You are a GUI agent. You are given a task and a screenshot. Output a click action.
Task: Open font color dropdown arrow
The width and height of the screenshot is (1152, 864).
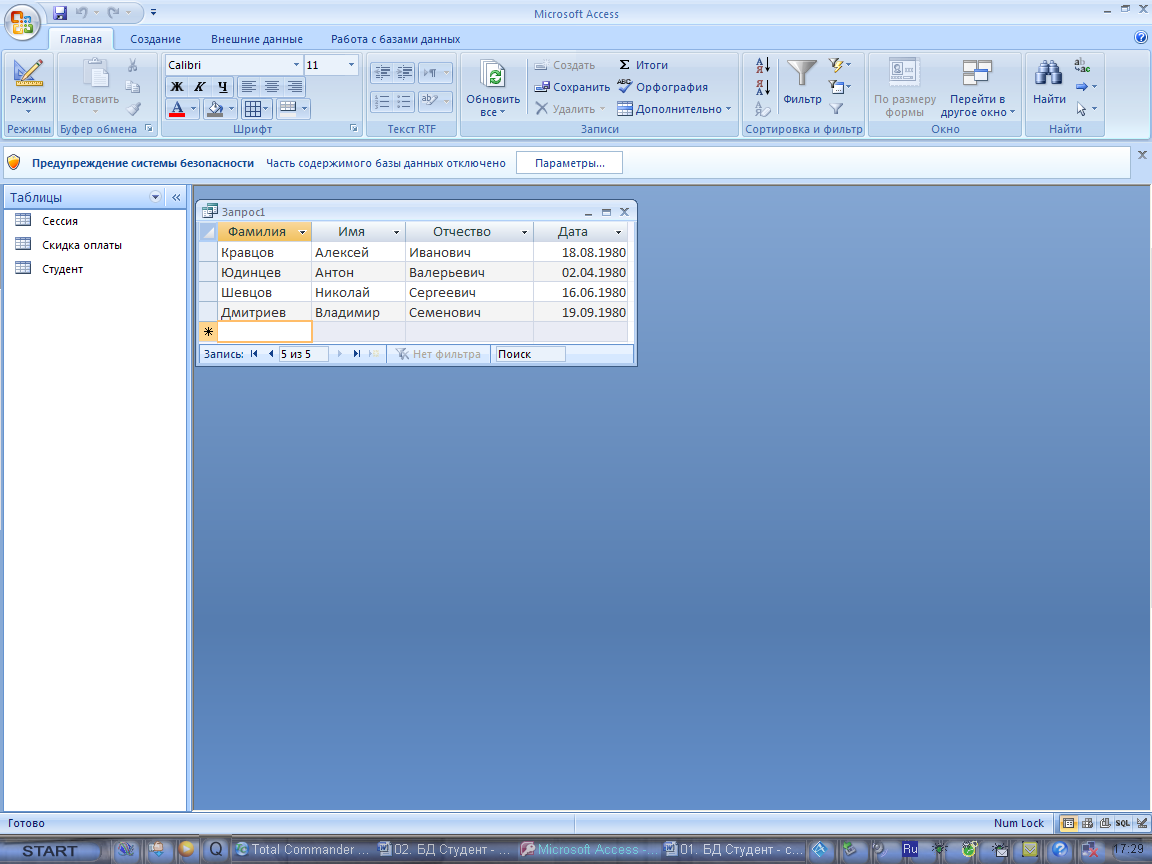pyautogui.click(x=194, y=109)
